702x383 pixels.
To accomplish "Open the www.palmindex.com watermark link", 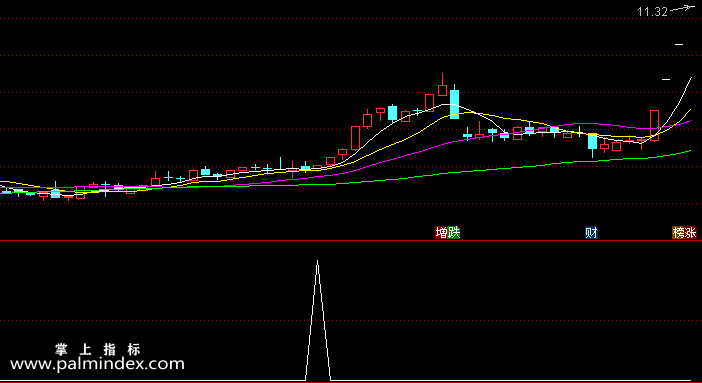I will (x=97, y=364).
